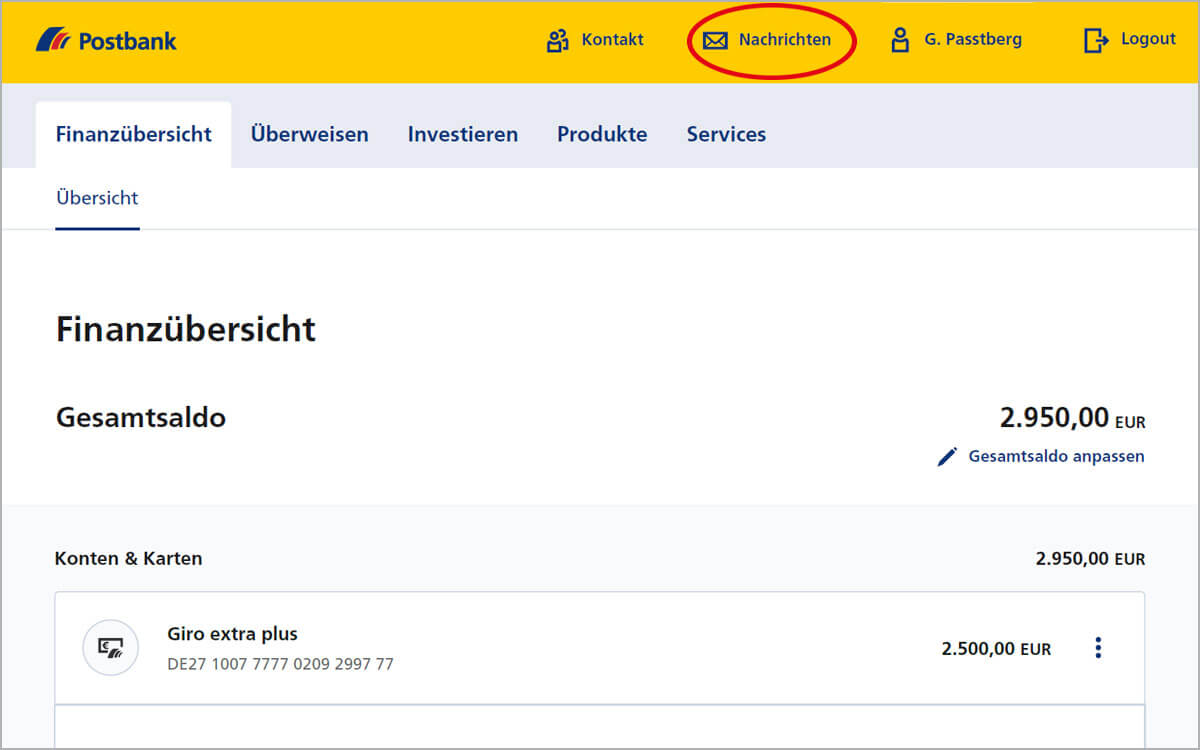Click the user profile icon
This screenshot has width=1200, height=750.
(900, 40)
